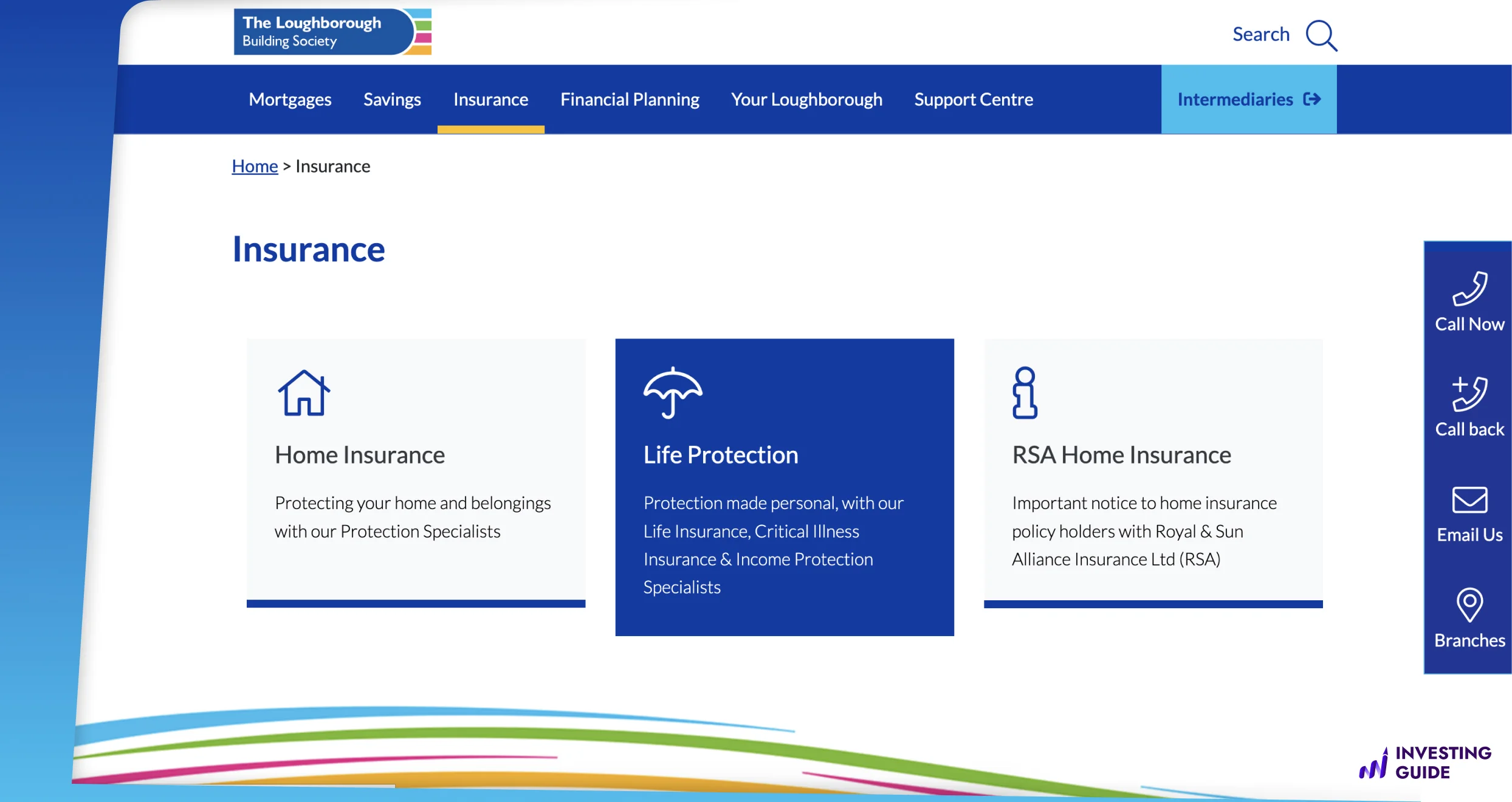Click the umbrella icon on Life Protection card
Viewport: 1512px width, 802px height.
[x=673, y=393]
